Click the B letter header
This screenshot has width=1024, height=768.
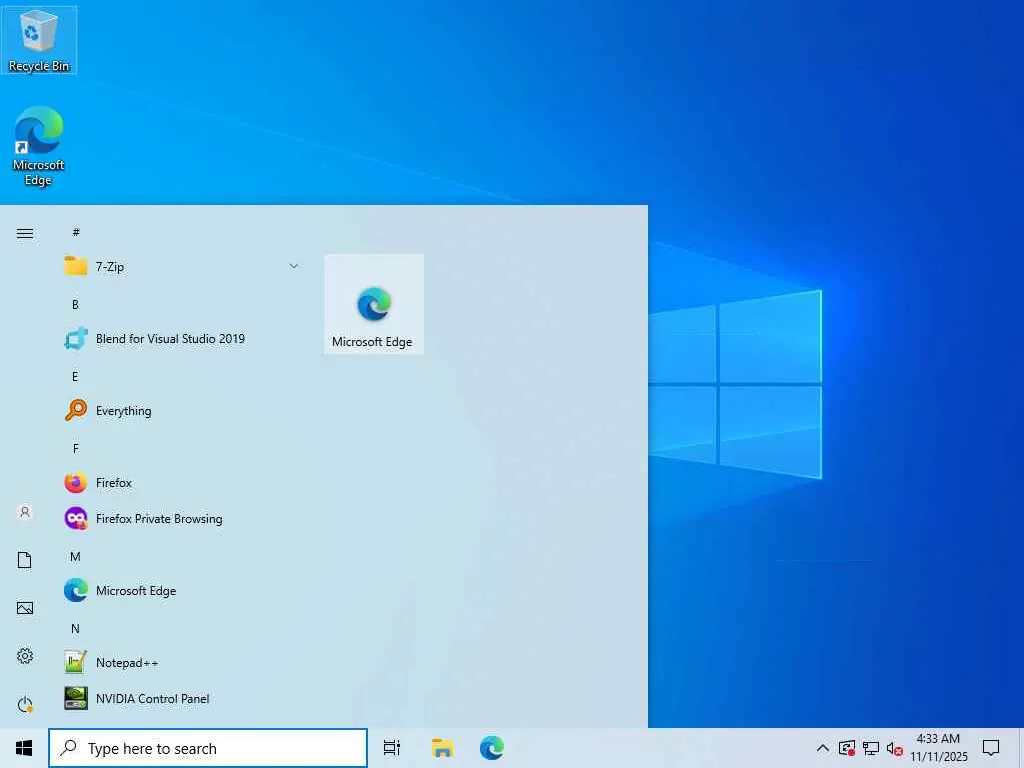tap(75, 304)
